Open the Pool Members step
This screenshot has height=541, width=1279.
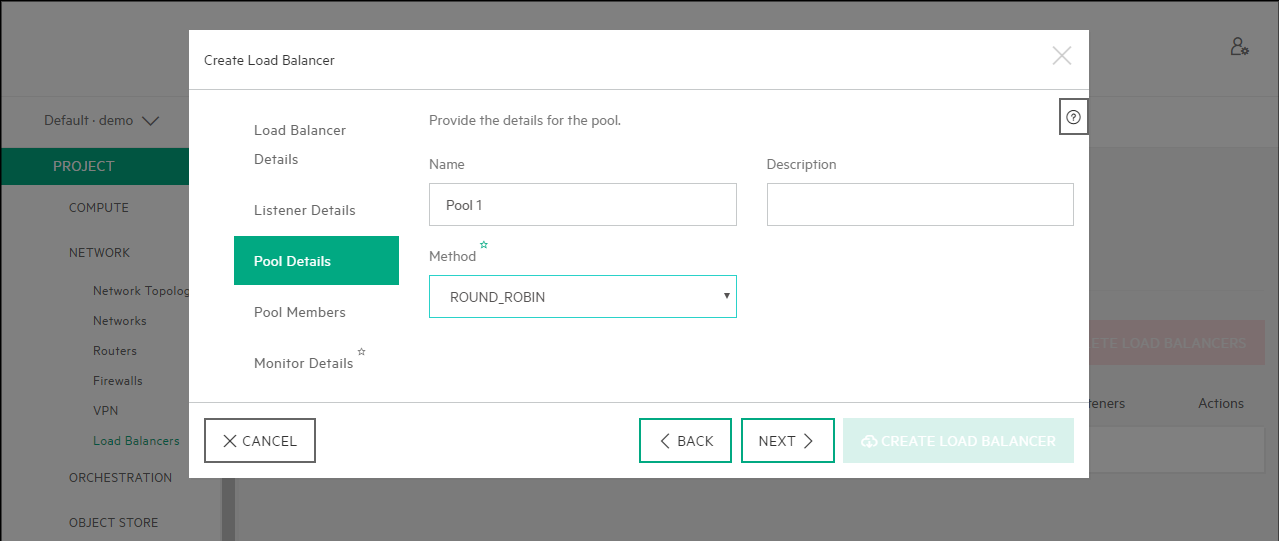[299, 312]
